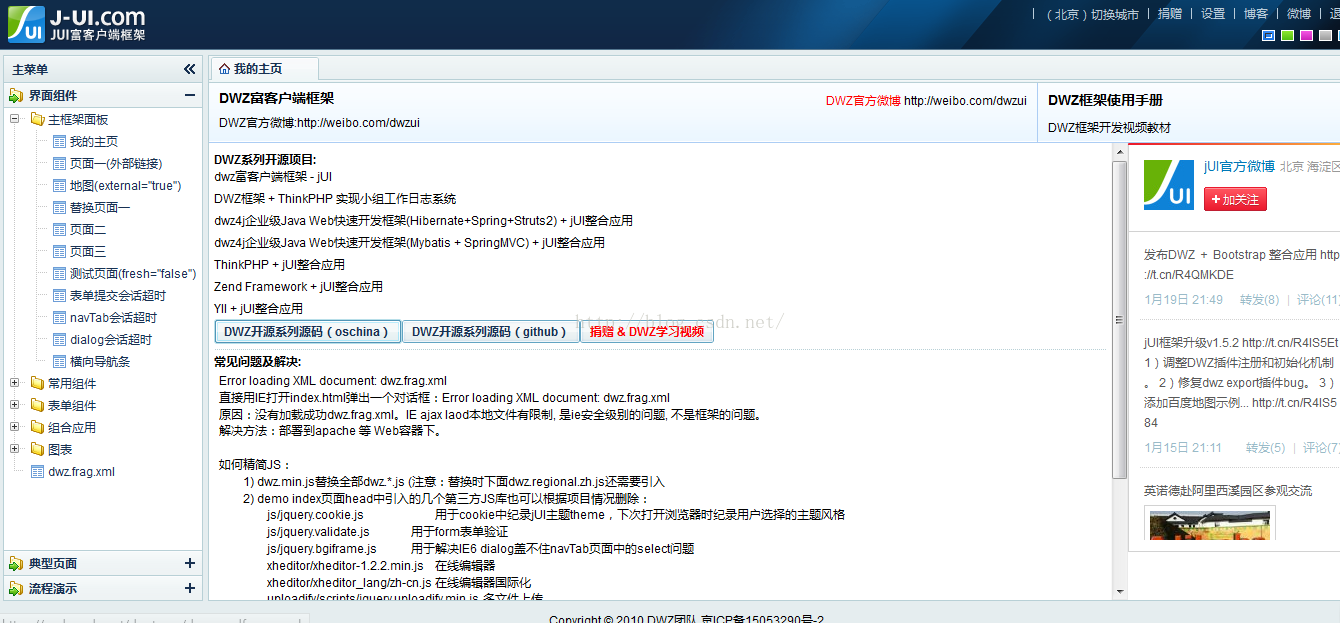The image size is (1340, 623).
Task: Click the jUI logo thumbnail in the weibo panel
Action: (1168, 184)
